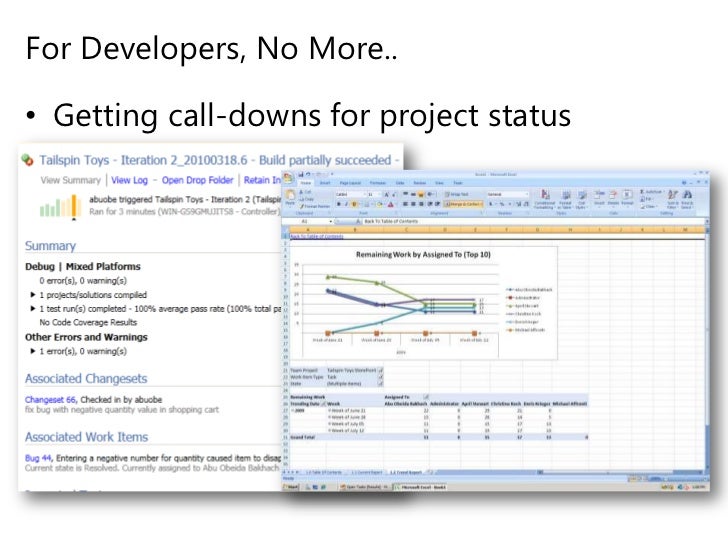
Task: Open the font name dropdown
Action: tap(365, 195)
